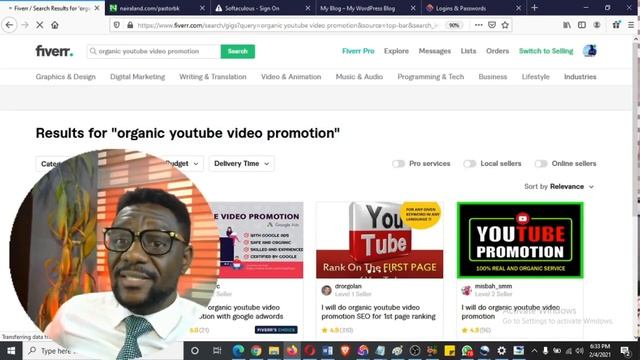This screenshot has width=640, height=360.
Task: Open the Fiverr user profile avatar
Action: (590, 51)
